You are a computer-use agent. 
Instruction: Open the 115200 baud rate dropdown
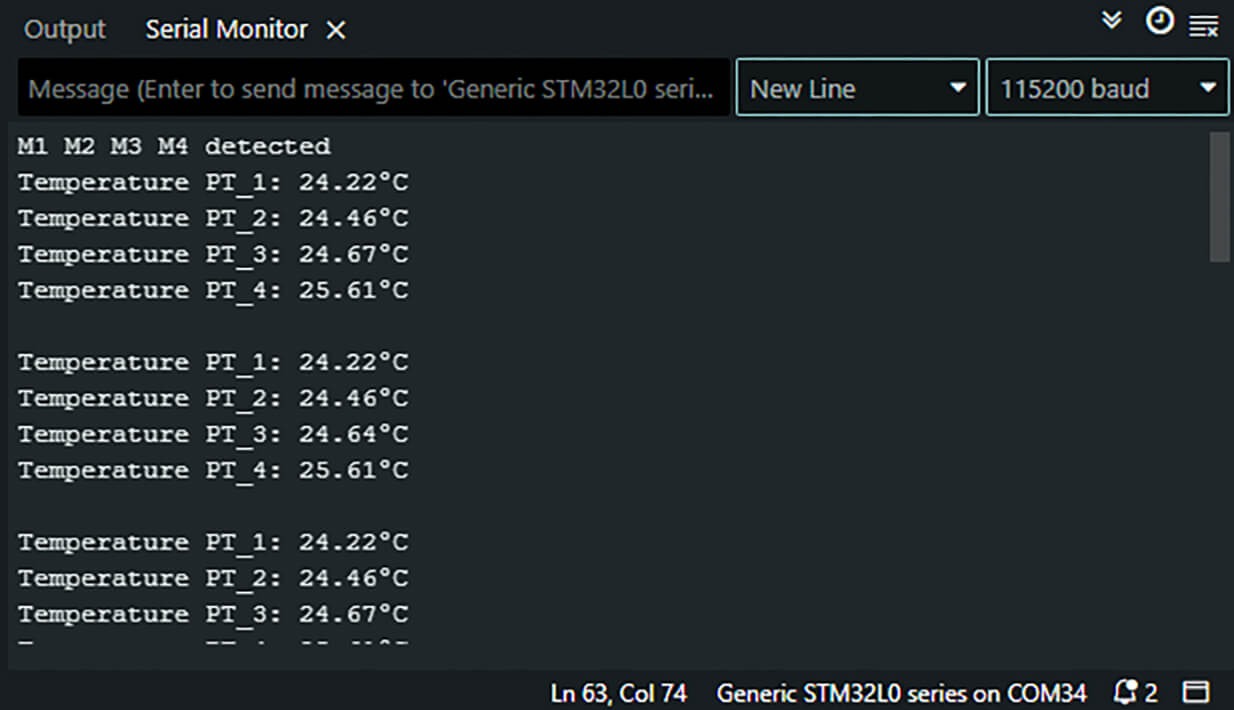pos(1107,87)
